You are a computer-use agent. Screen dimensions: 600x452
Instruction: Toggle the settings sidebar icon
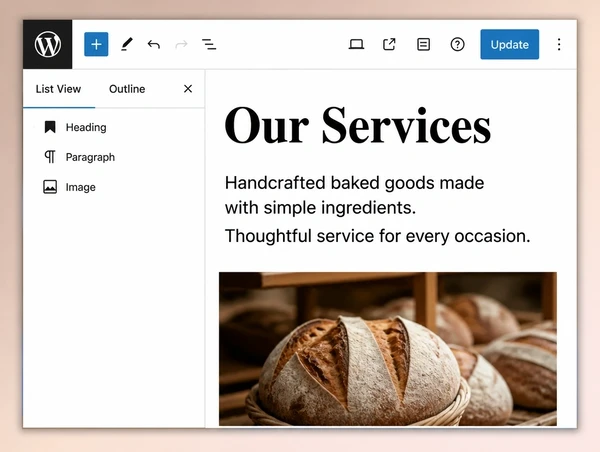pos(423,44)
